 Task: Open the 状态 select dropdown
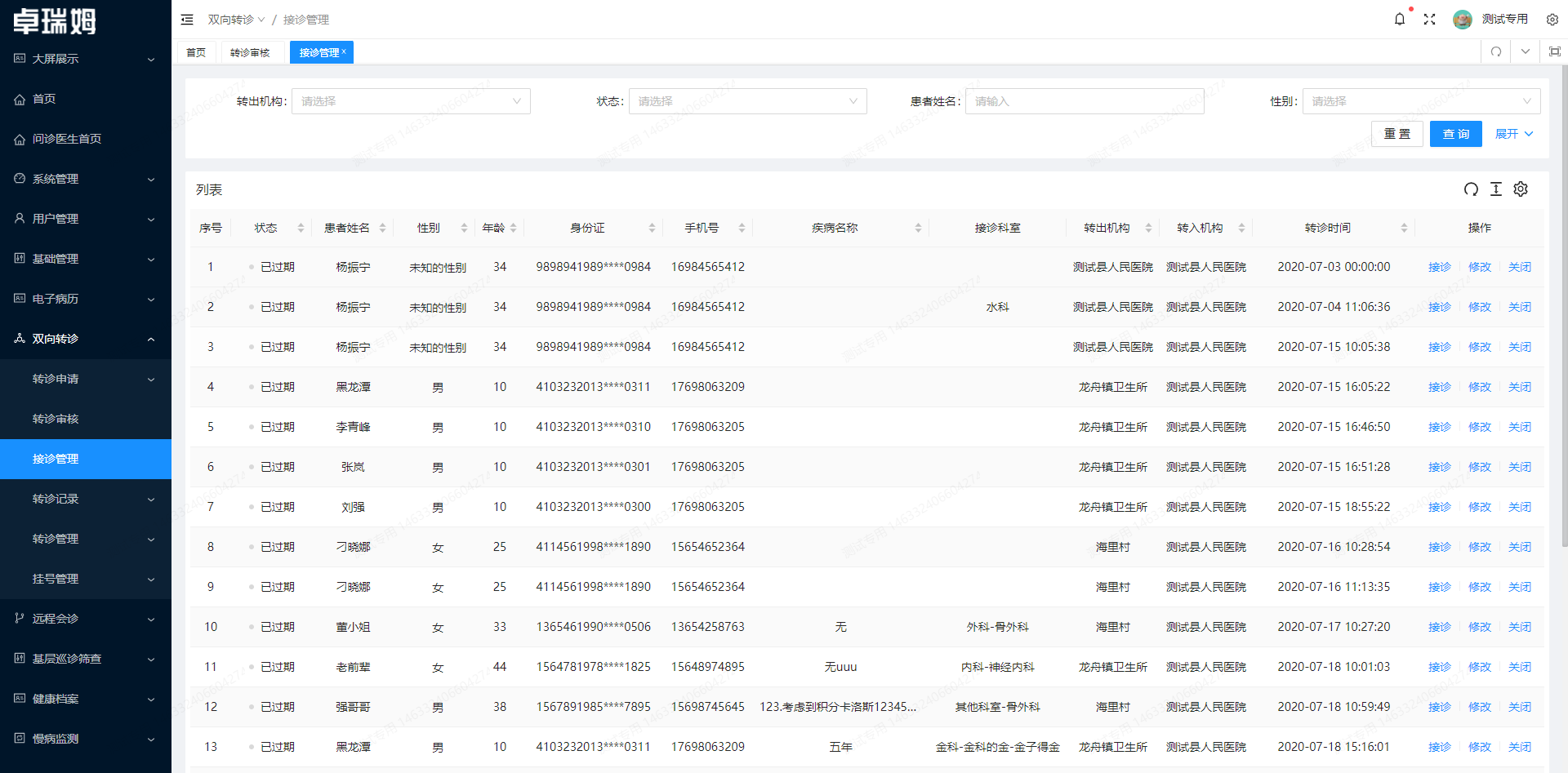click(747, 101)
